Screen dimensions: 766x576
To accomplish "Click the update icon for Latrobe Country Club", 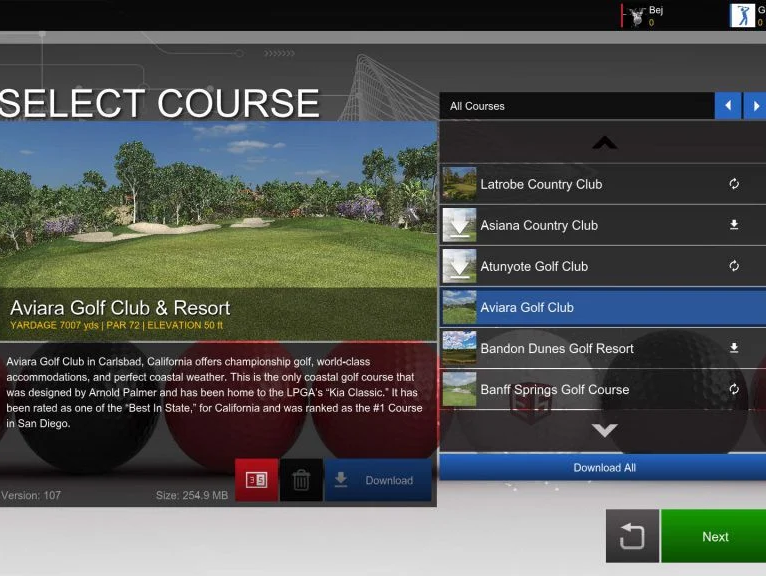I will pos(734,184).
